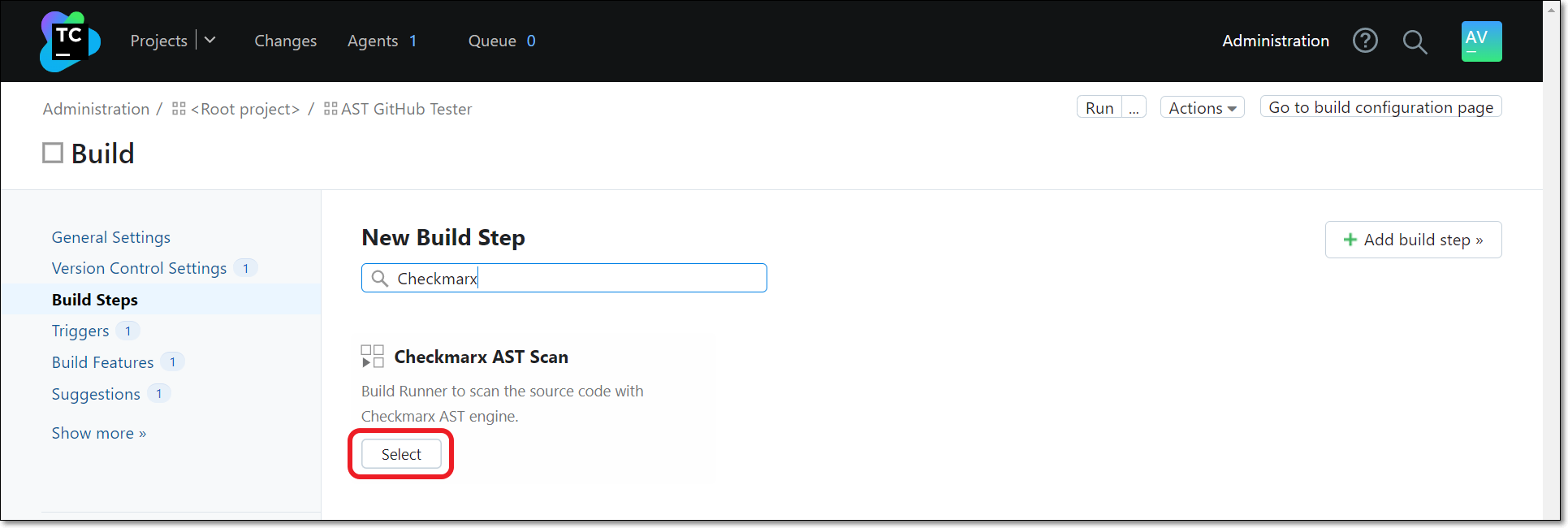Follow the Root project breadcrumb link
The width and height of the screenshot is (1568, 528).
pos(245,109)
